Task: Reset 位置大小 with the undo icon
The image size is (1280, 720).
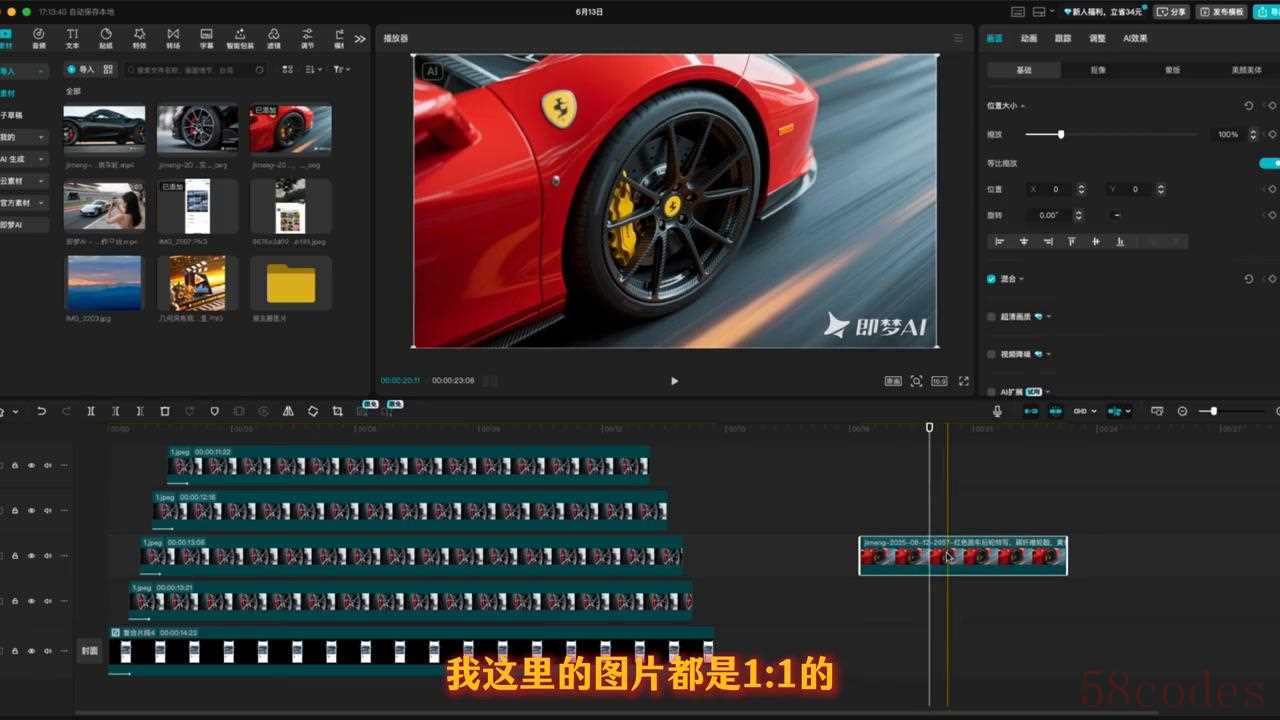Action: [x=1248, y=105]
